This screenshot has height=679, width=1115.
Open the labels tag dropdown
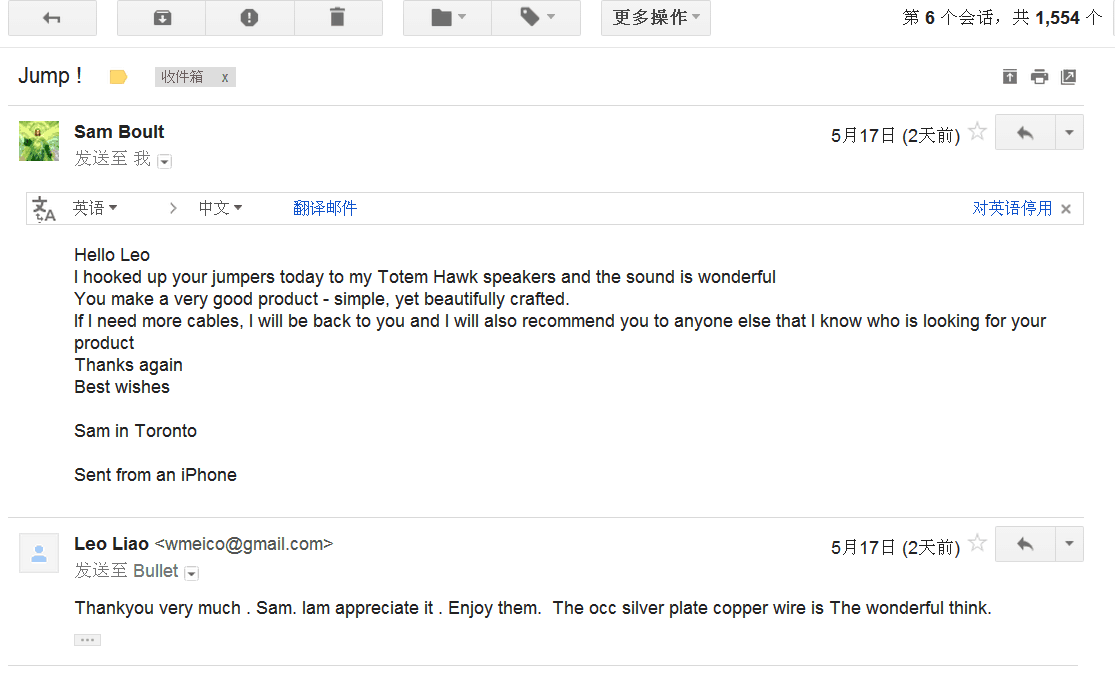click(x=536, y=18)
